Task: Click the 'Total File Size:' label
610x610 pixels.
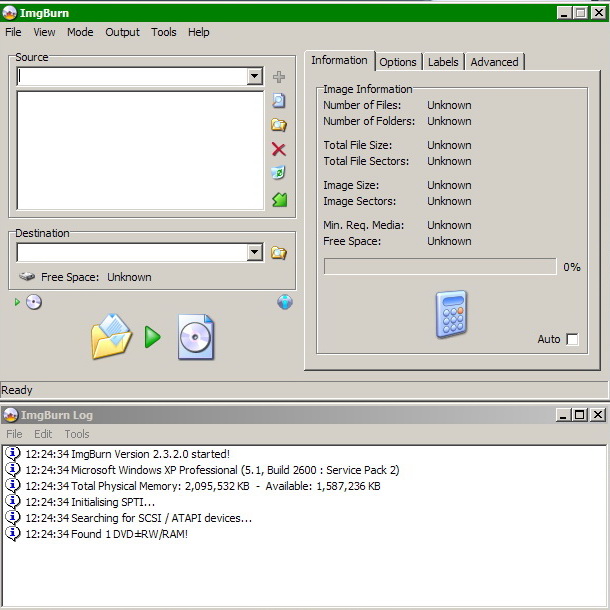Action: coord(358,145)
